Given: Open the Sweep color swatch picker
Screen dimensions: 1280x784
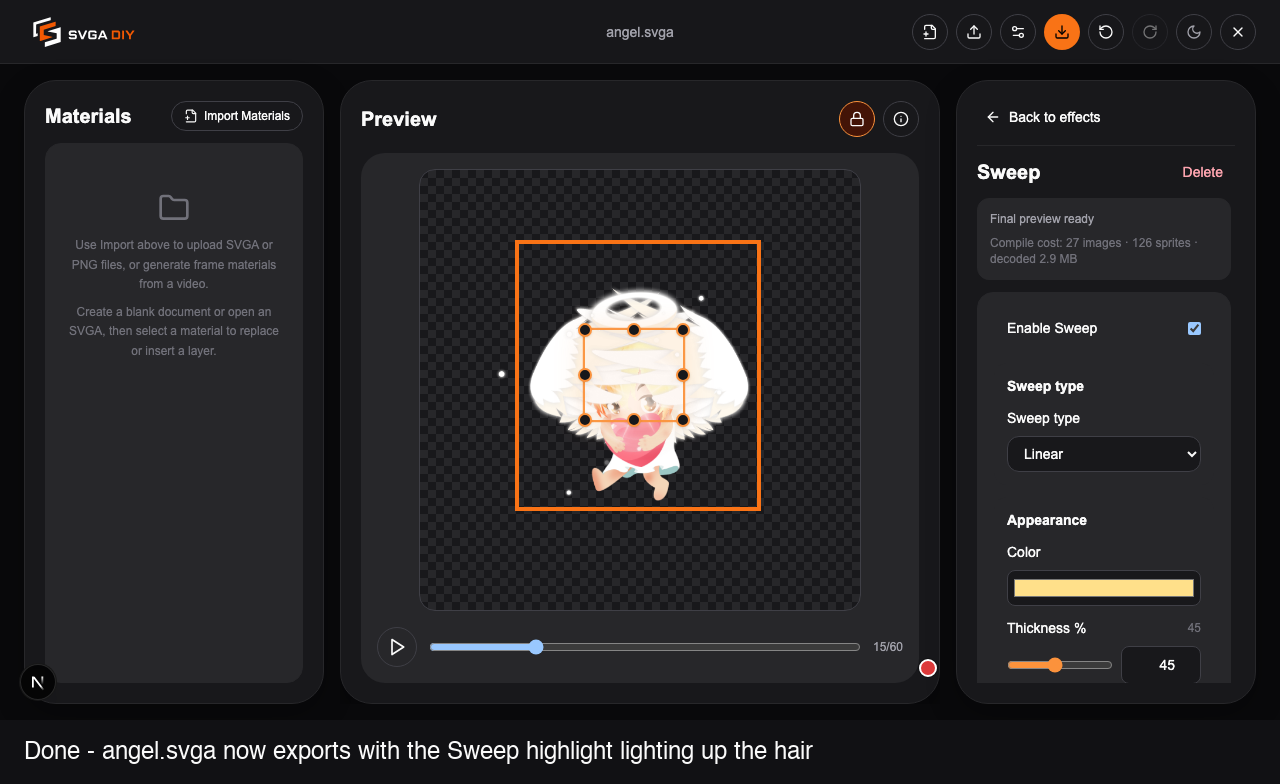Looking at the screenshot, I should point(1104,588).
